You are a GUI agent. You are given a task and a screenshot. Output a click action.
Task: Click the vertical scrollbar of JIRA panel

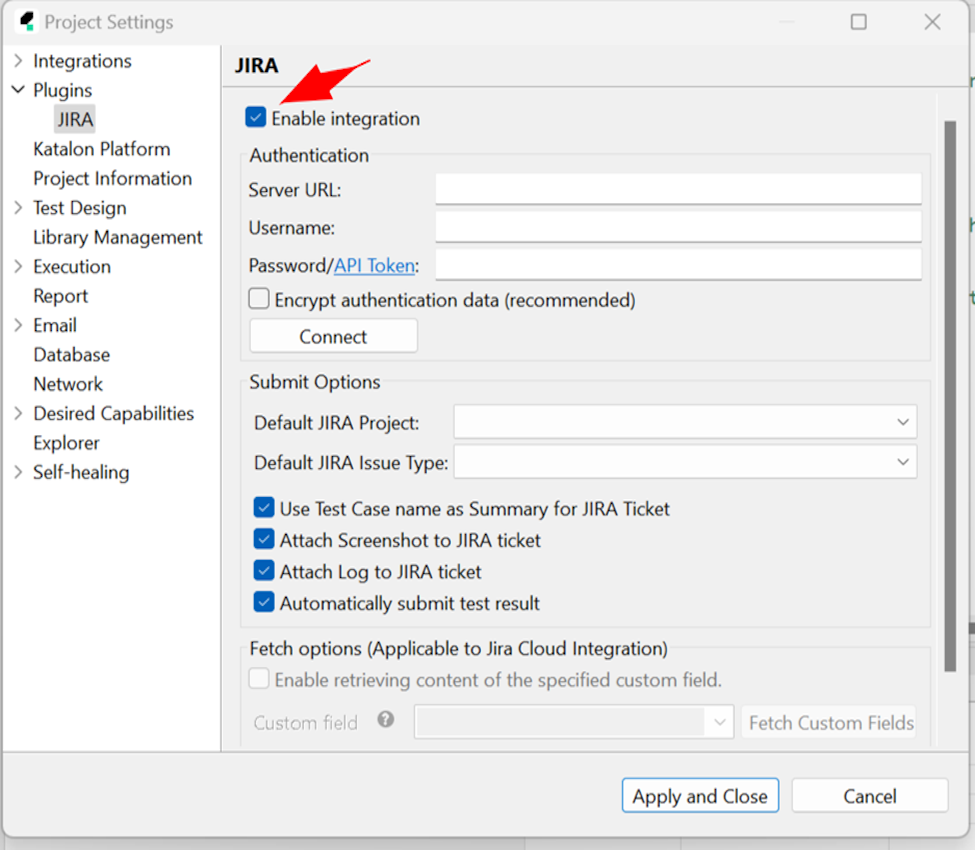point(950,396)
